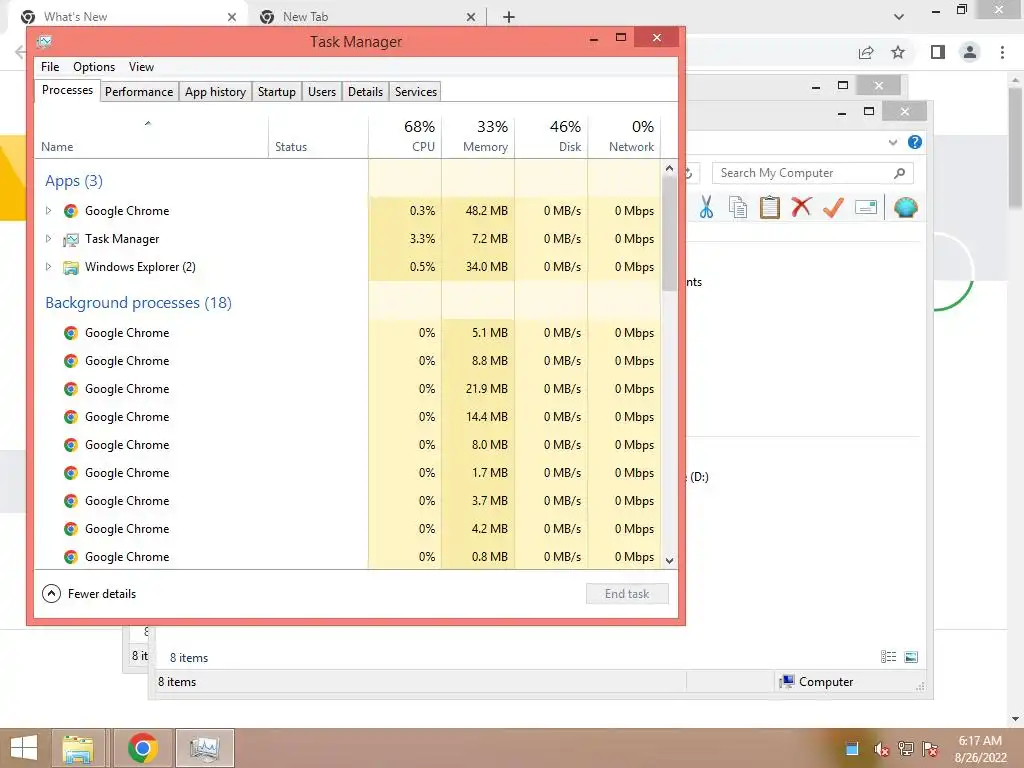
Task: Open the View menu in Task Manager
Action: tap(141, 67)
